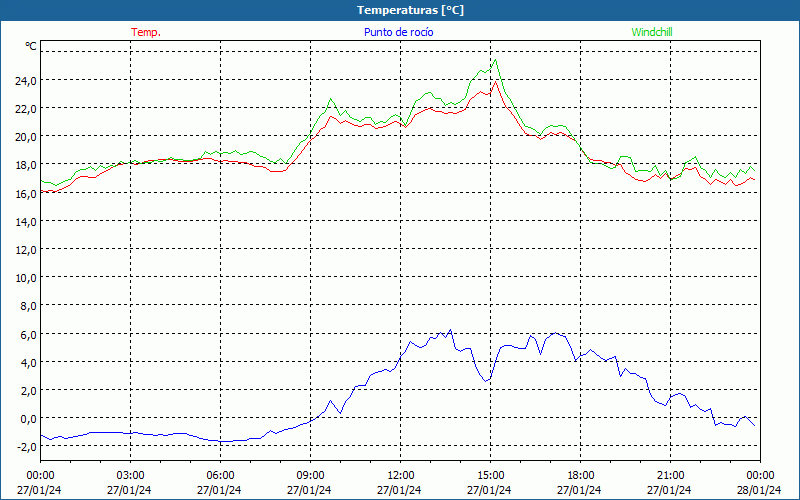The height and width of the screenshot is (500, 800).
Task: Click the 22,0 value on the y-axis
Action: (26, 108)
